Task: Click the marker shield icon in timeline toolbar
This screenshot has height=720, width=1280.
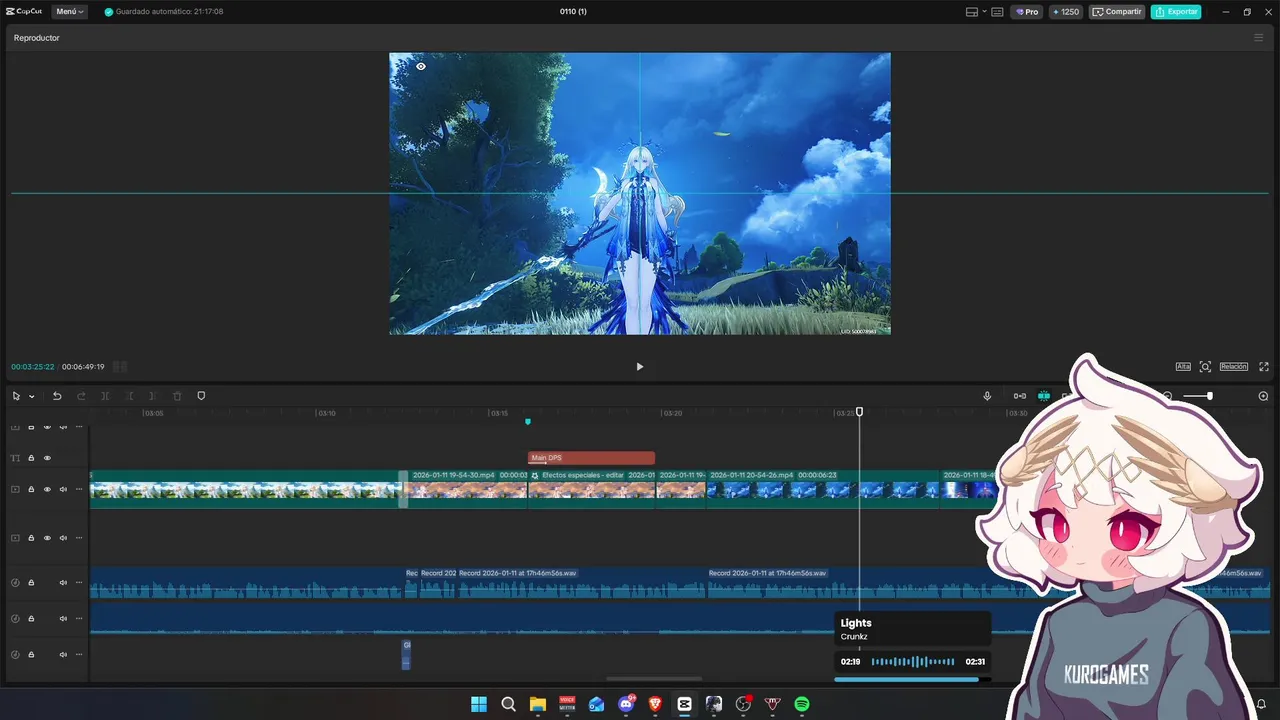Action: 201,396
